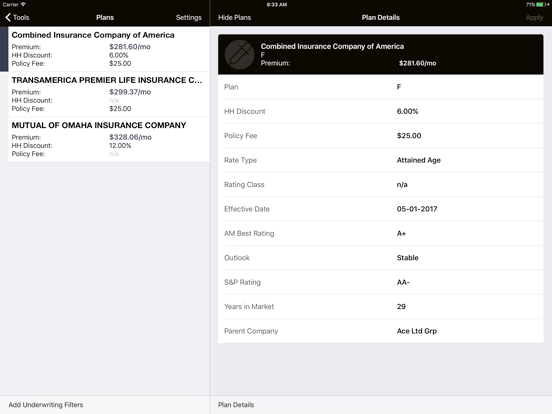This screenshot has height=414, width=552.
Task: Click the 8:33 AM clock
Action: (x=277, y=5)
